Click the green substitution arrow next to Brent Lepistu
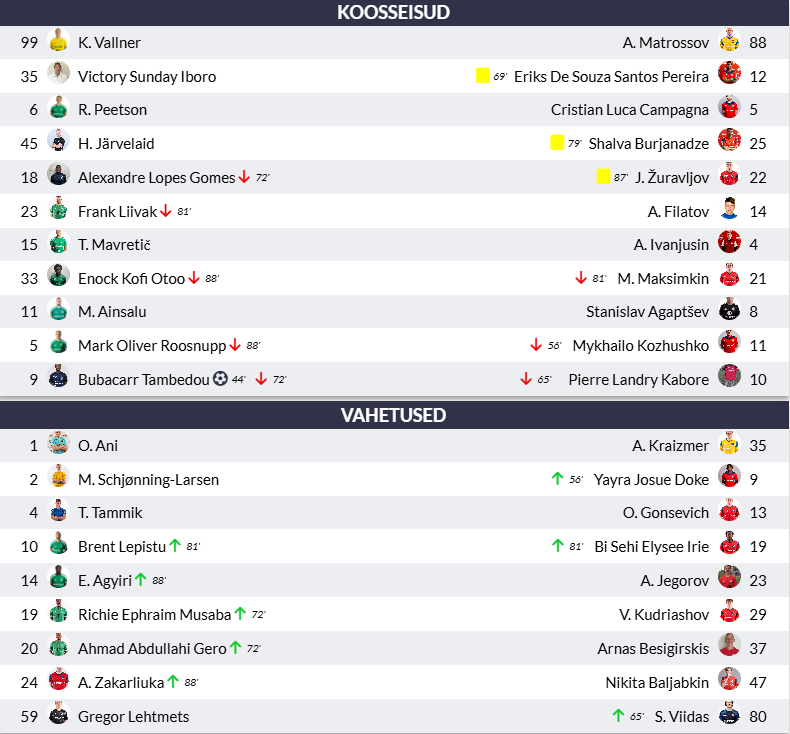The image size is (790, 734). point(175,546)
